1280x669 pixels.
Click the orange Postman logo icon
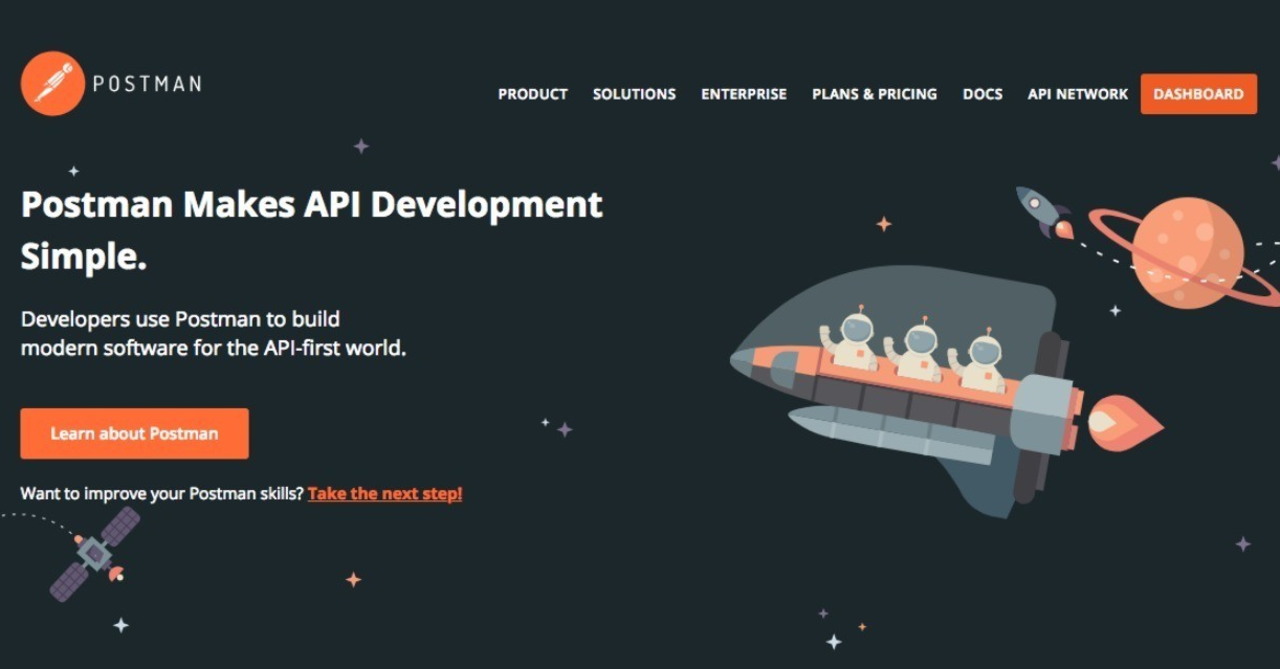[53, 83]
